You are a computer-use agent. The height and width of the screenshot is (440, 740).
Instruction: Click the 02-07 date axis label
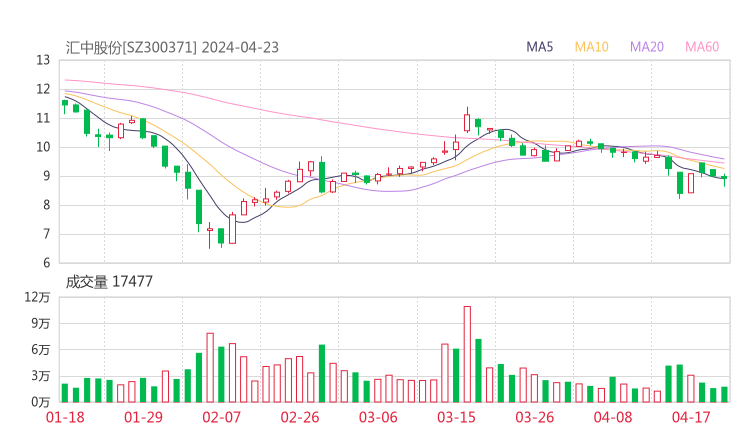click(x=221, y=417)
